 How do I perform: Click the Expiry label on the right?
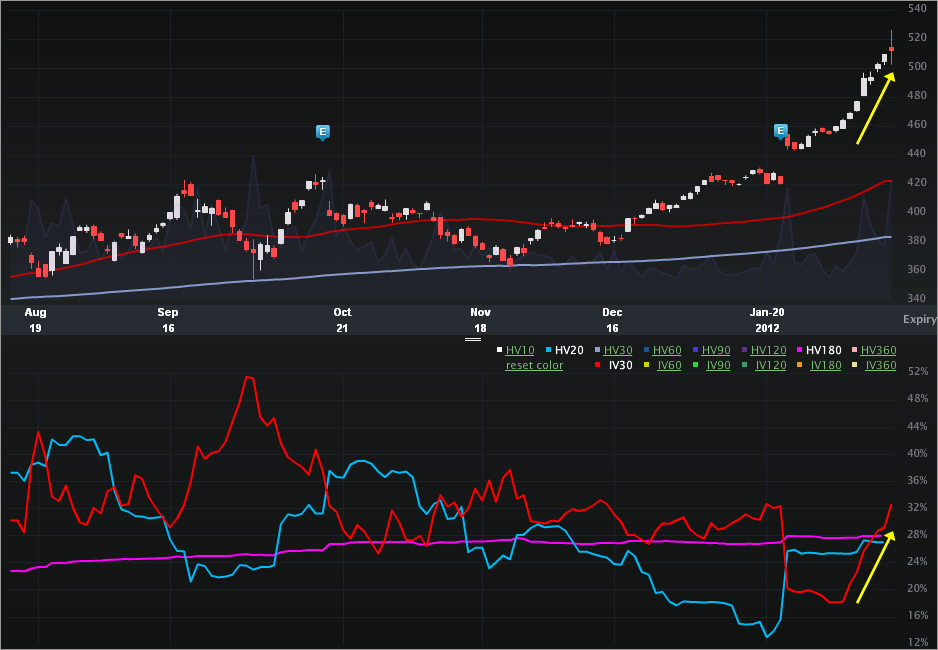(918, 319)
